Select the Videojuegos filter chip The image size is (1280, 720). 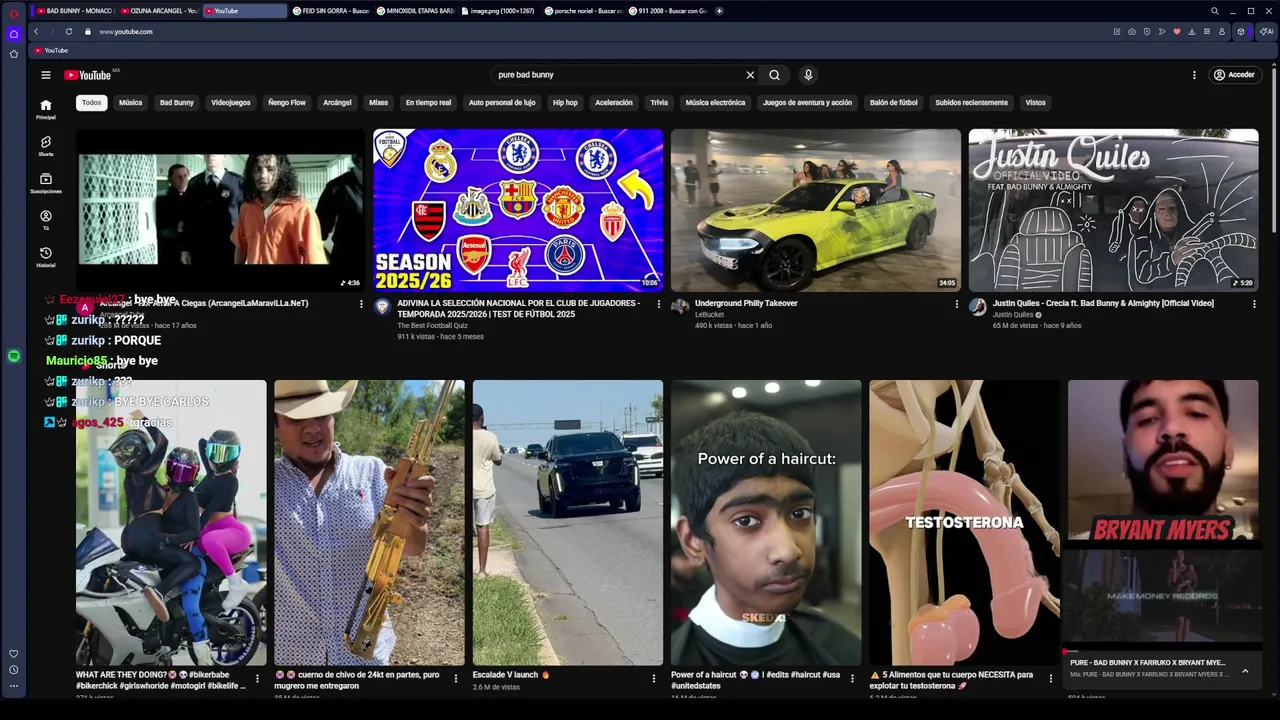(x=231, y=102)
